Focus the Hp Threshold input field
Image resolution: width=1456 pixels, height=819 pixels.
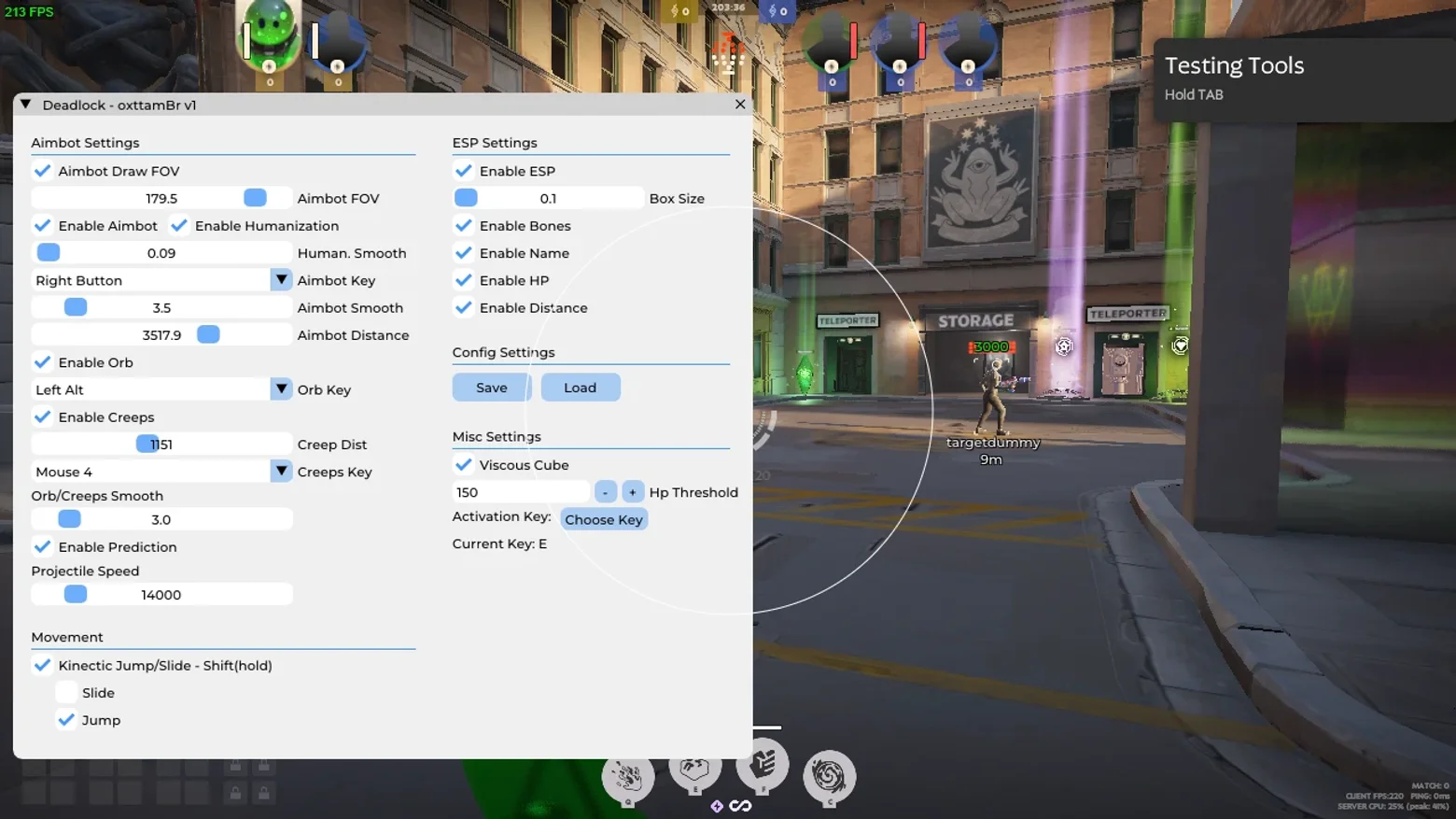click(x=521, y=492)
